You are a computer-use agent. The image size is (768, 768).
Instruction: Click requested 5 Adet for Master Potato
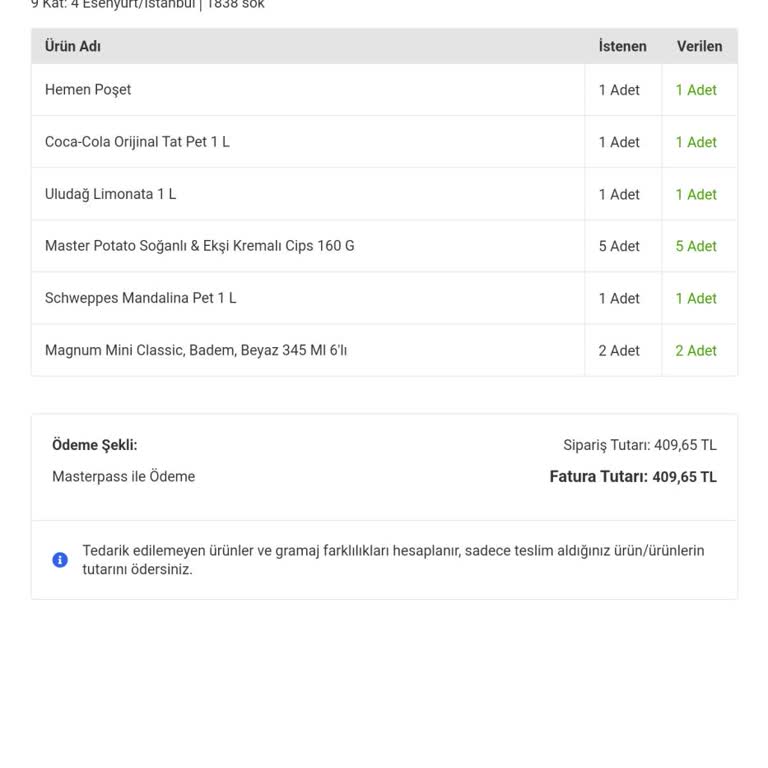point(619,246)
